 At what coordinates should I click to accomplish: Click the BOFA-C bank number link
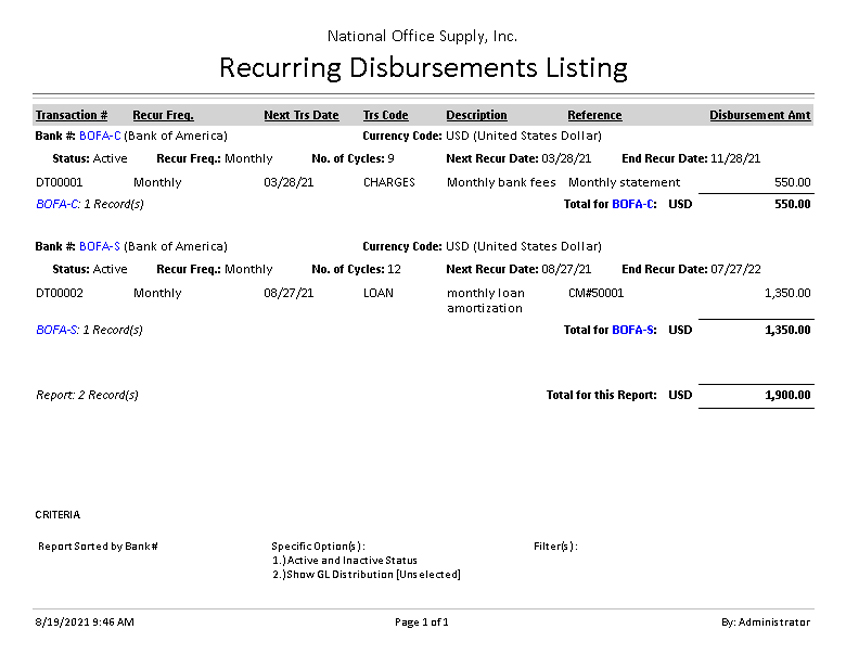pos(100,135)
